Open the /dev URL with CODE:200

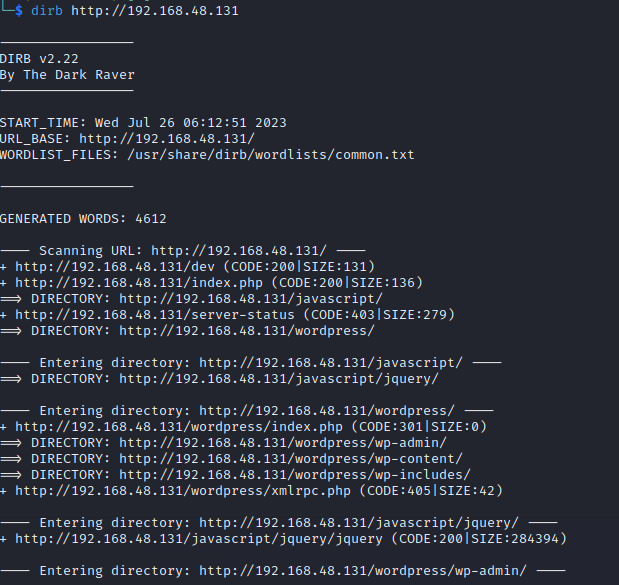click(x=117, y=267)
